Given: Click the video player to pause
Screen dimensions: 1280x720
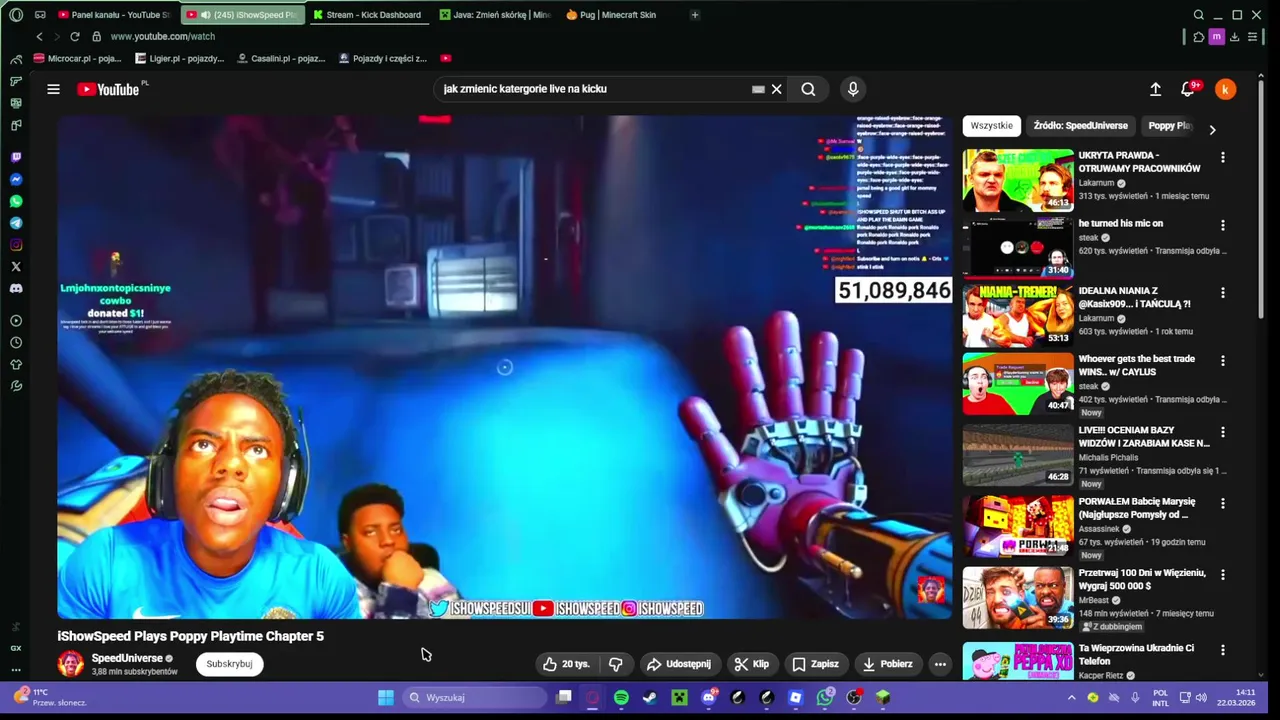Looking at the screenshot, I should point(504,367).
